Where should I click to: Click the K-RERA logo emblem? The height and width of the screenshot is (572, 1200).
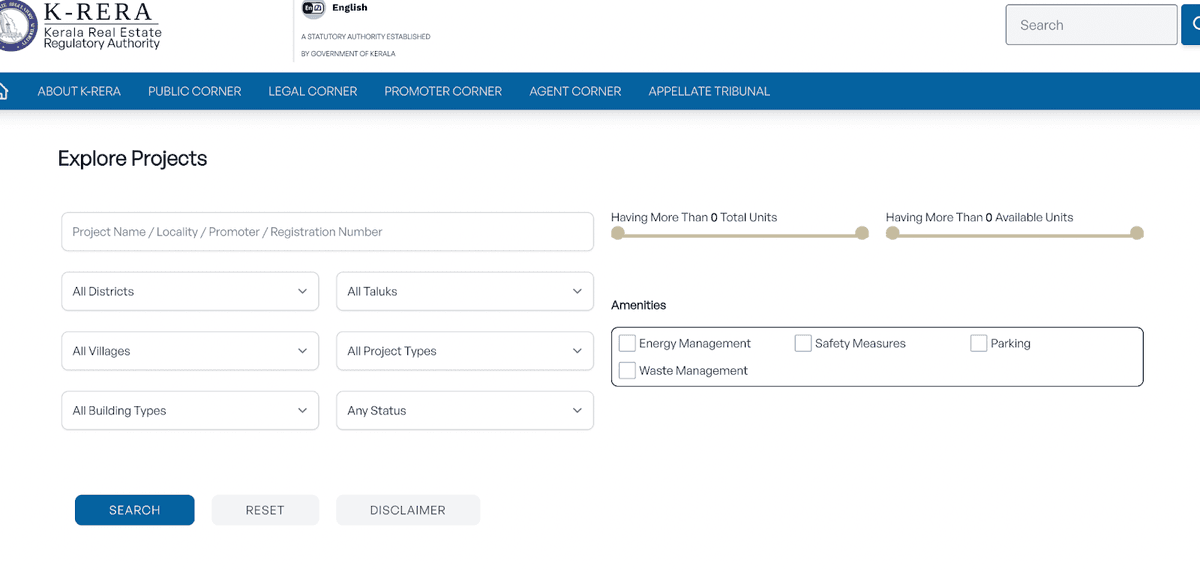(x=17, y=26)
